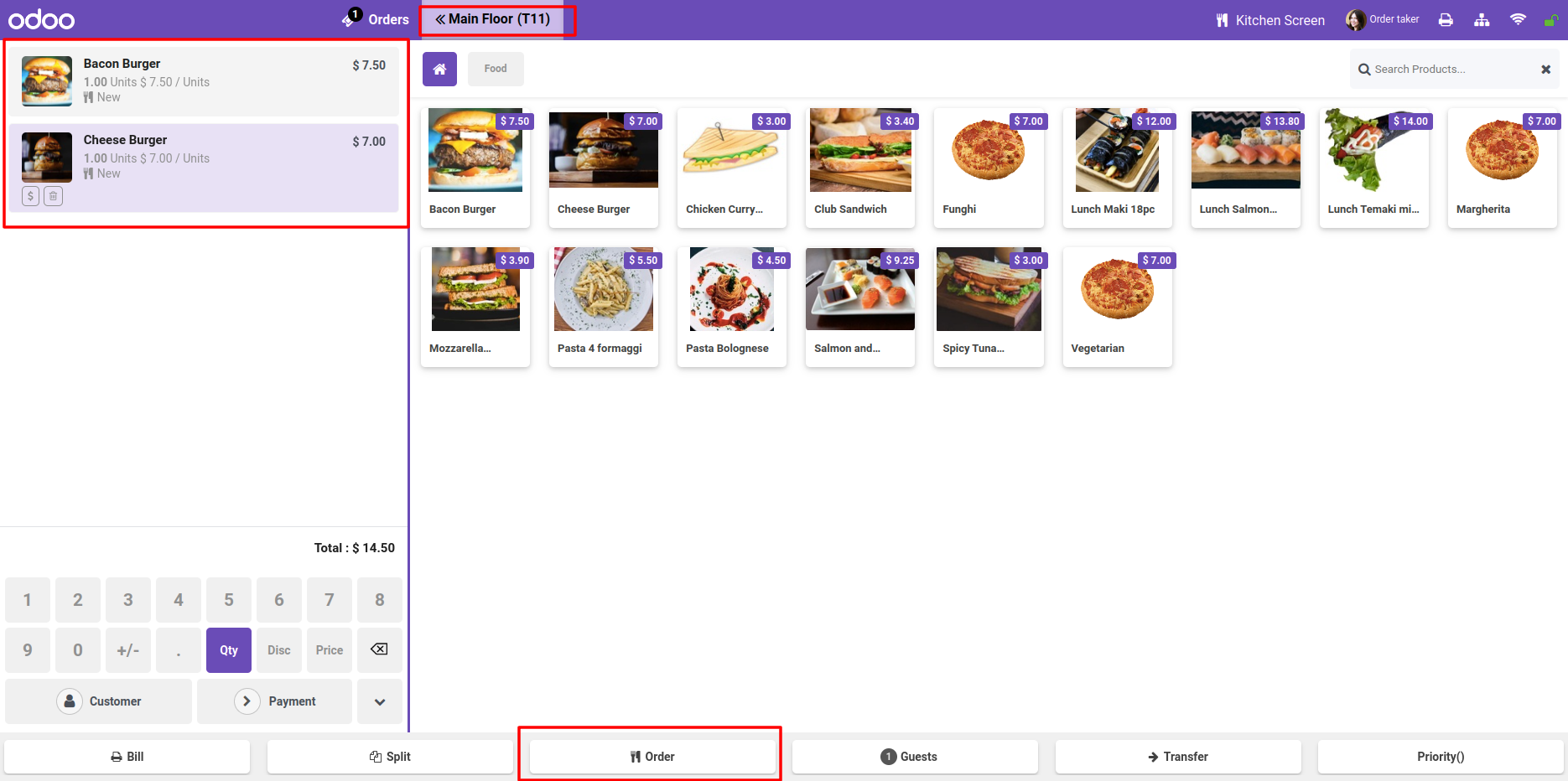Open the Order taker user menu
This screenshot has height=781, width=1568.
[x=1383, y=19]
